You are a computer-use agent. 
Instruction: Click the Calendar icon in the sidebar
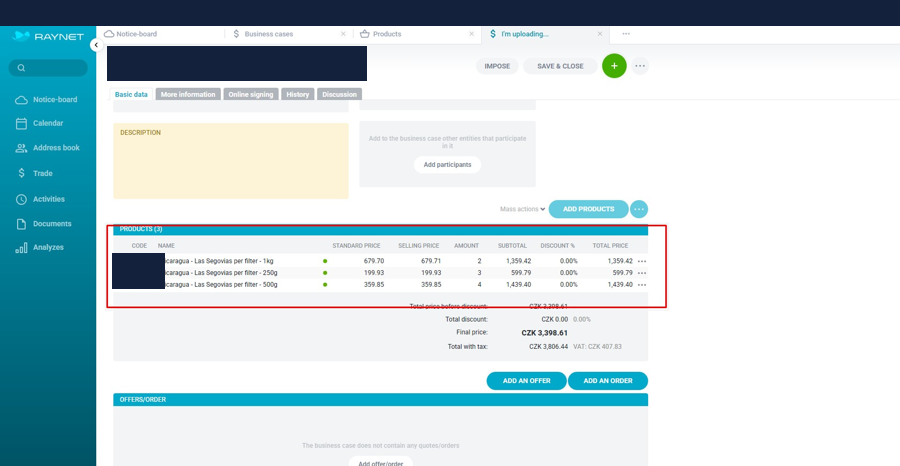click(21, 123)
